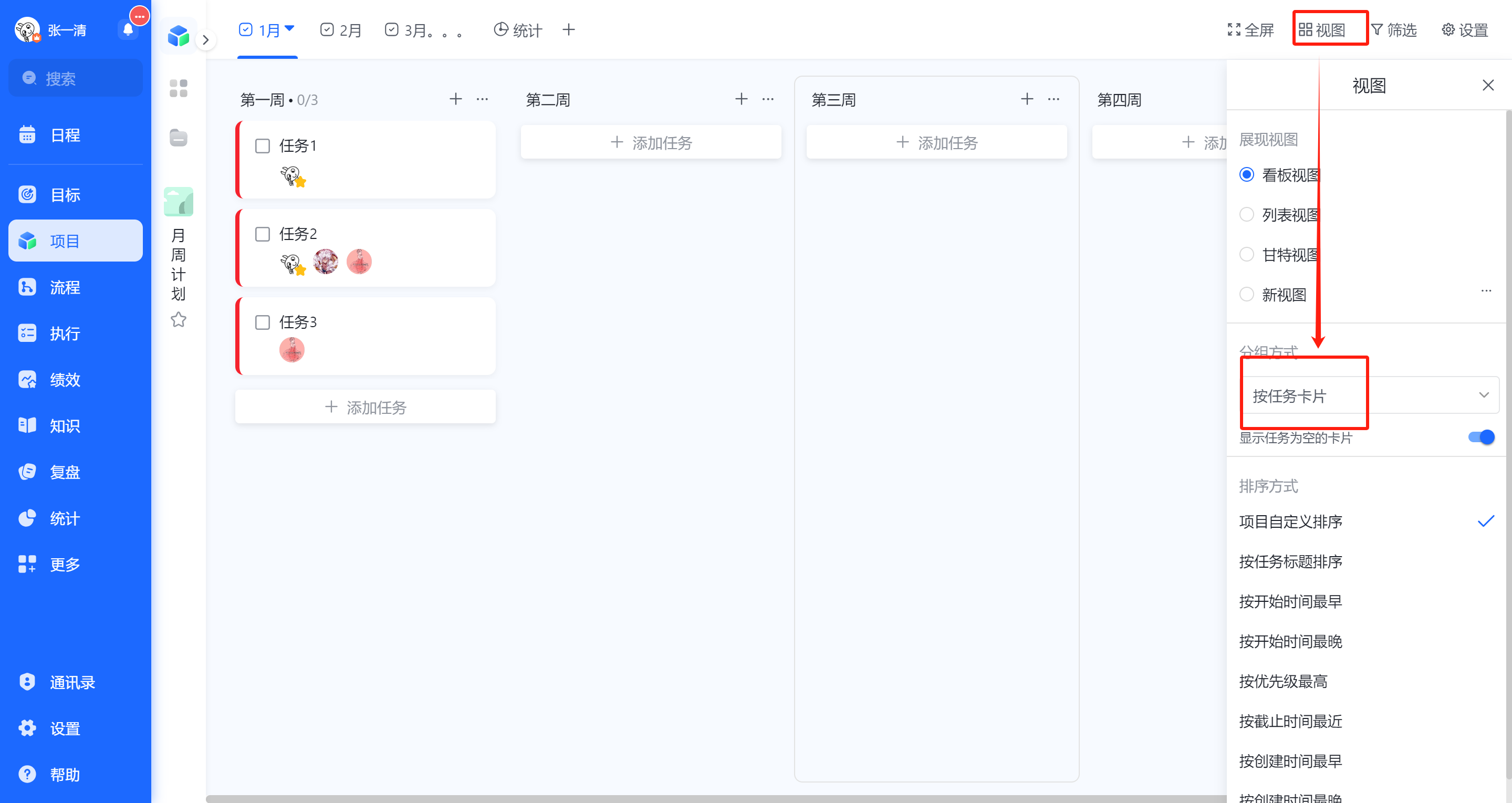The width and height of the screenshot is (1512, 803).
Task: Add a new tab with the plus icon after 统计
Action: (x=568, y=29)
